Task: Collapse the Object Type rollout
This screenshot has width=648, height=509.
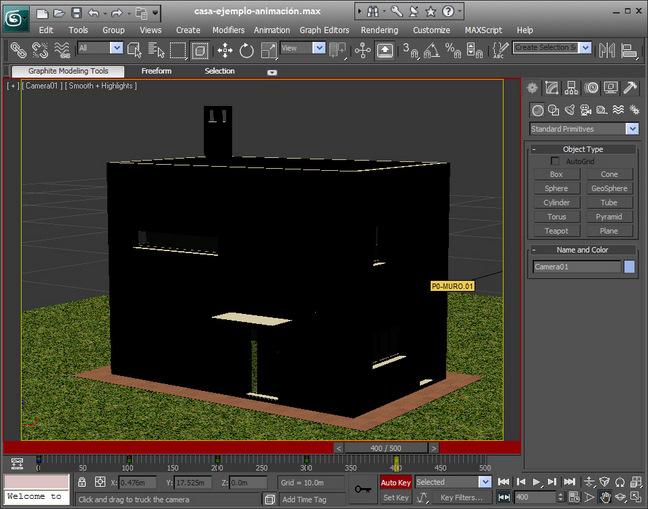Action: pos(534,149)
